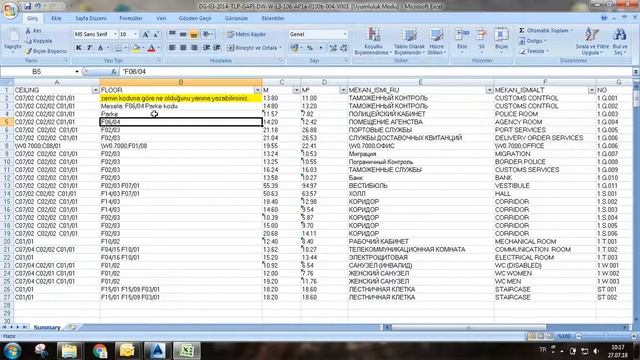Click the decrease indent icon
Screen dimensions: 640x360
(x=206, y=48)
